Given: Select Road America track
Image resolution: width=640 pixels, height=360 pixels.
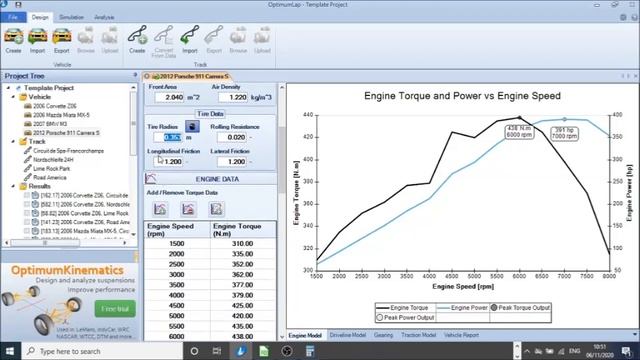Looking at the screenshot, I should pyautogui.click(x=50, y=178).
